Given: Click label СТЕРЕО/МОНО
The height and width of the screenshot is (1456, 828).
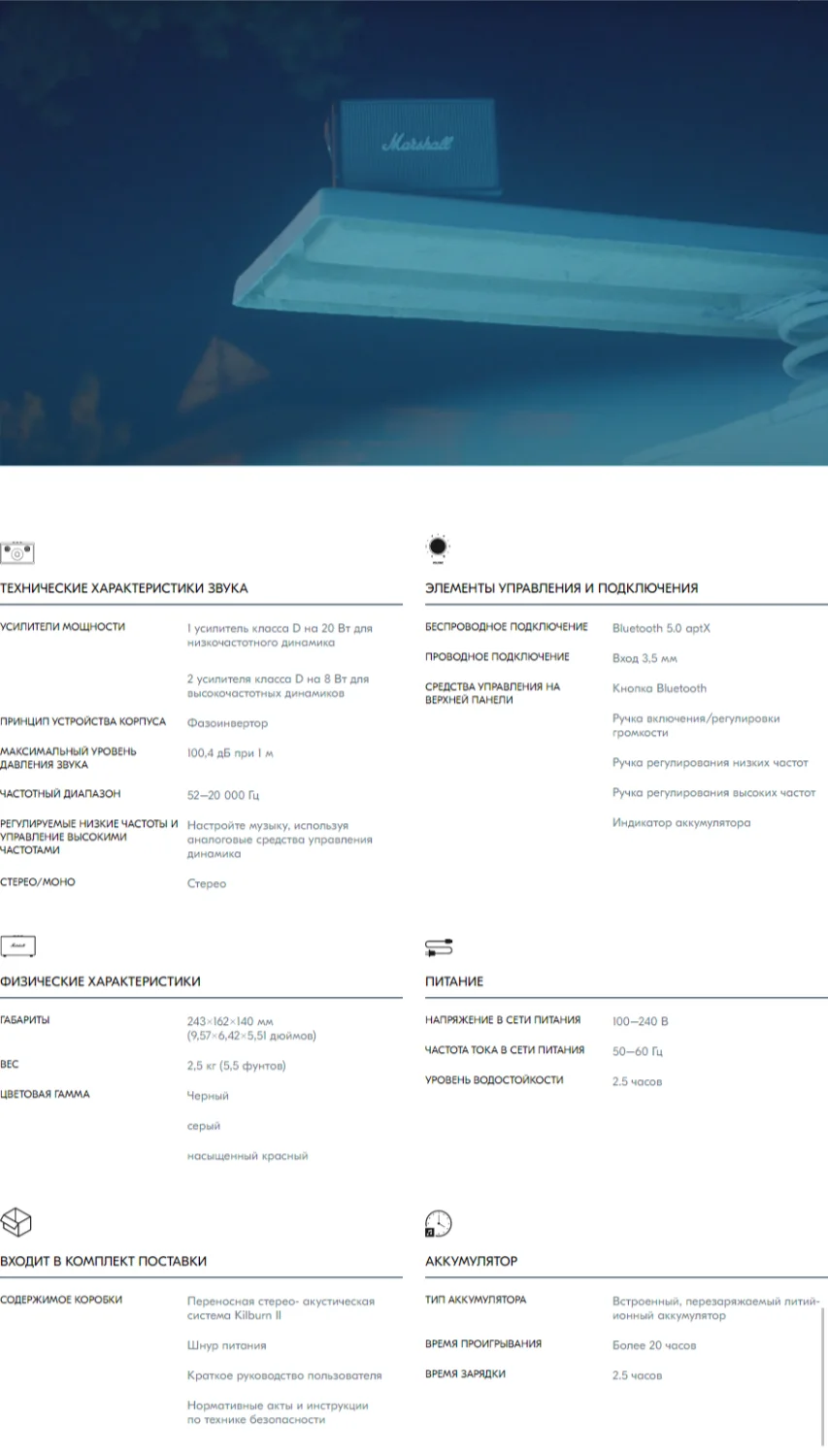Looking at the screenshot, I should click(38, 882).
